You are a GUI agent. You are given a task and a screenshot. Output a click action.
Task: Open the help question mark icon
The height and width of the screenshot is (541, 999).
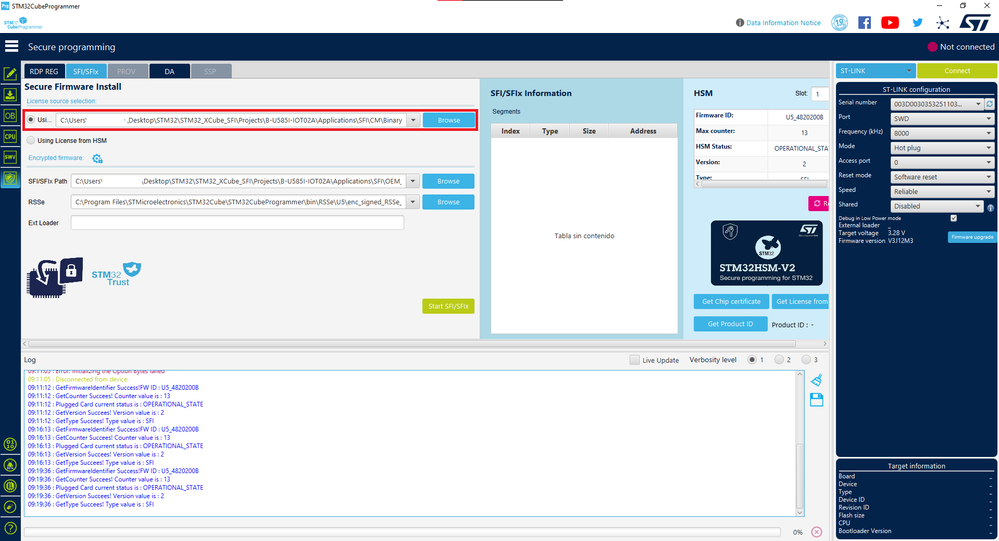click(10, 528)
